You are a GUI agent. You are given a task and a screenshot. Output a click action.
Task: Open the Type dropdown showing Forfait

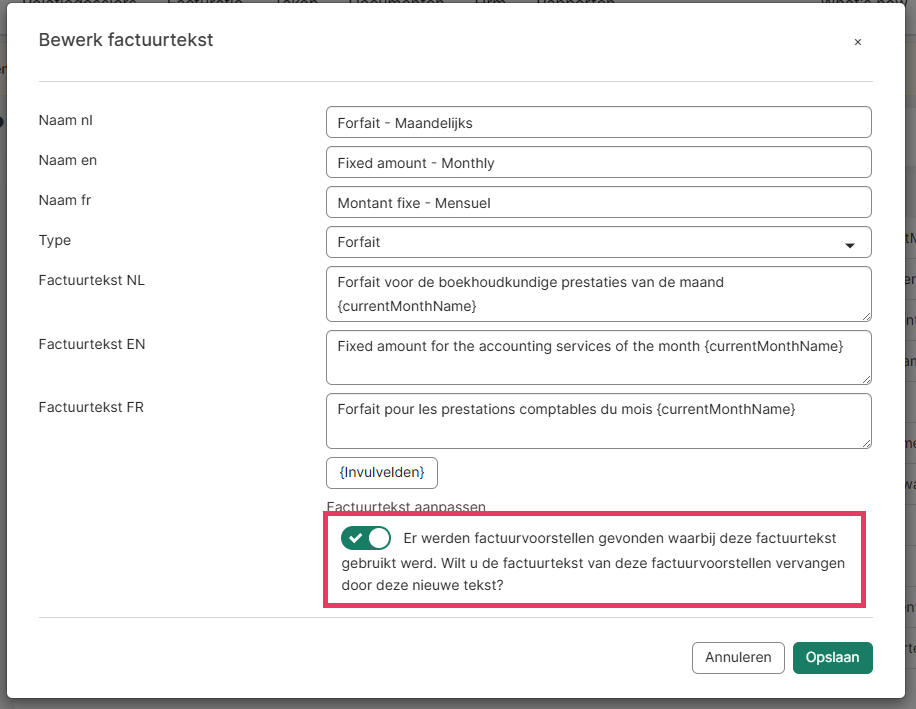598,242
